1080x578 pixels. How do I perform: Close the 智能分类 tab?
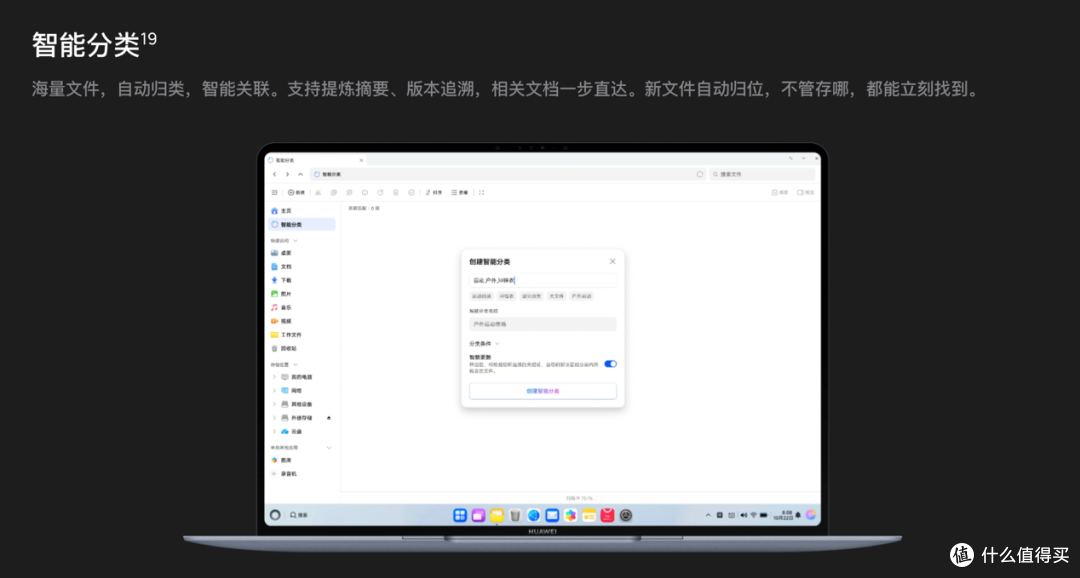click(361, 160)
